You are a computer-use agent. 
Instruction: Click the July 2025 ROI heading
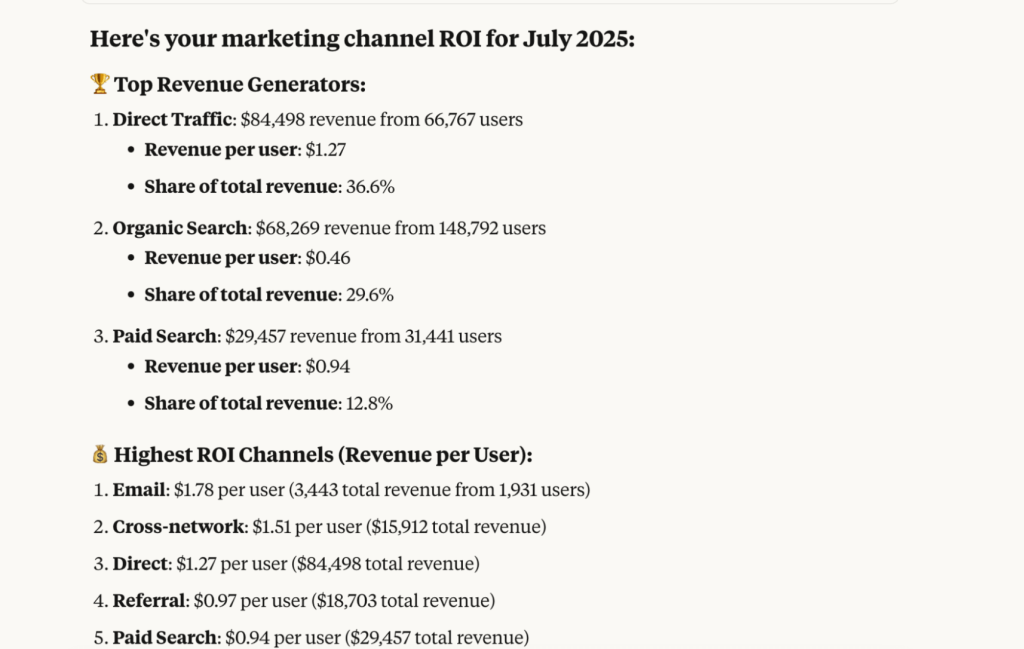[362, 39]
